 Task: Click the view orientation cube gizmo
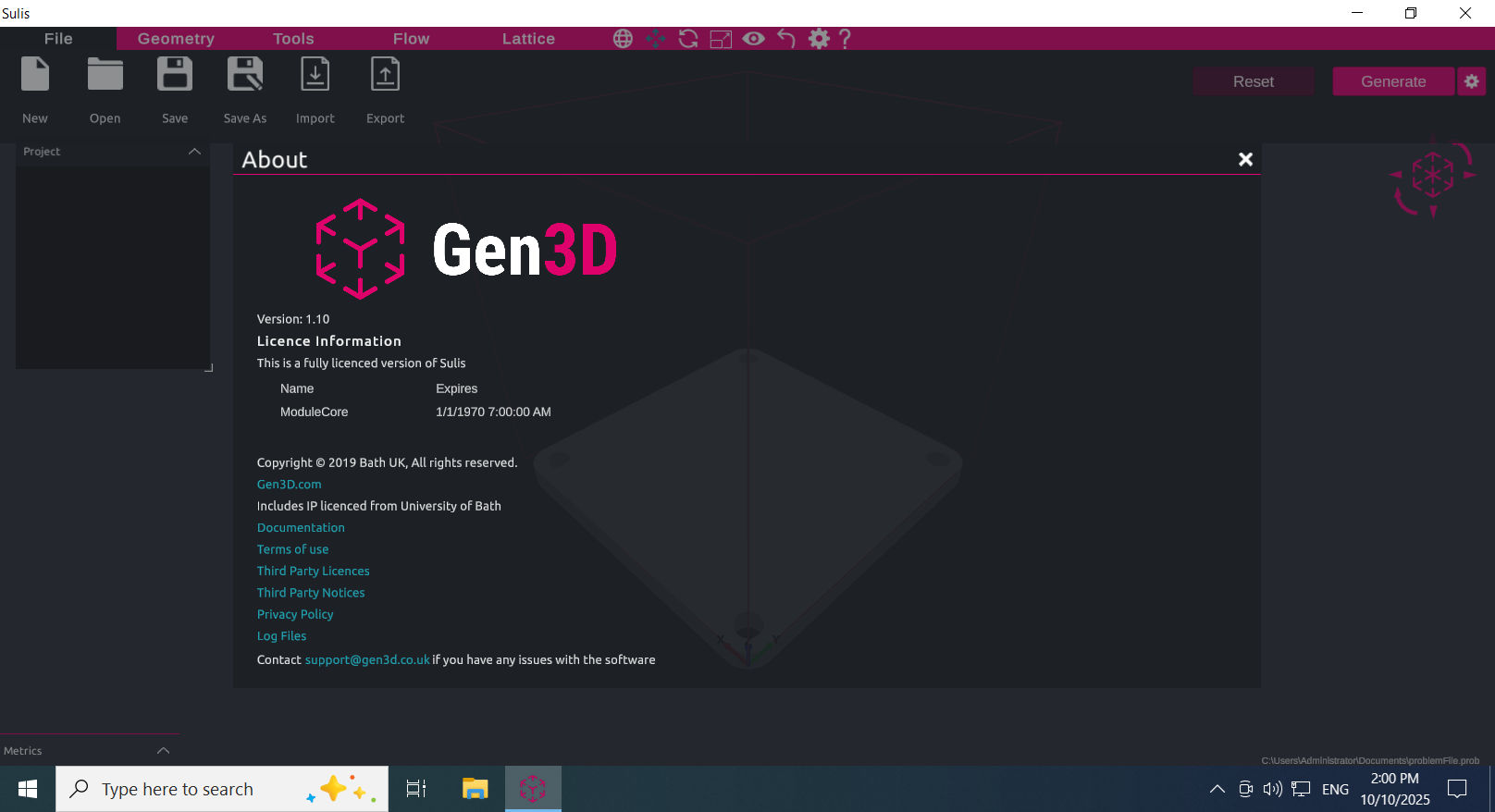coord(1433,176)
